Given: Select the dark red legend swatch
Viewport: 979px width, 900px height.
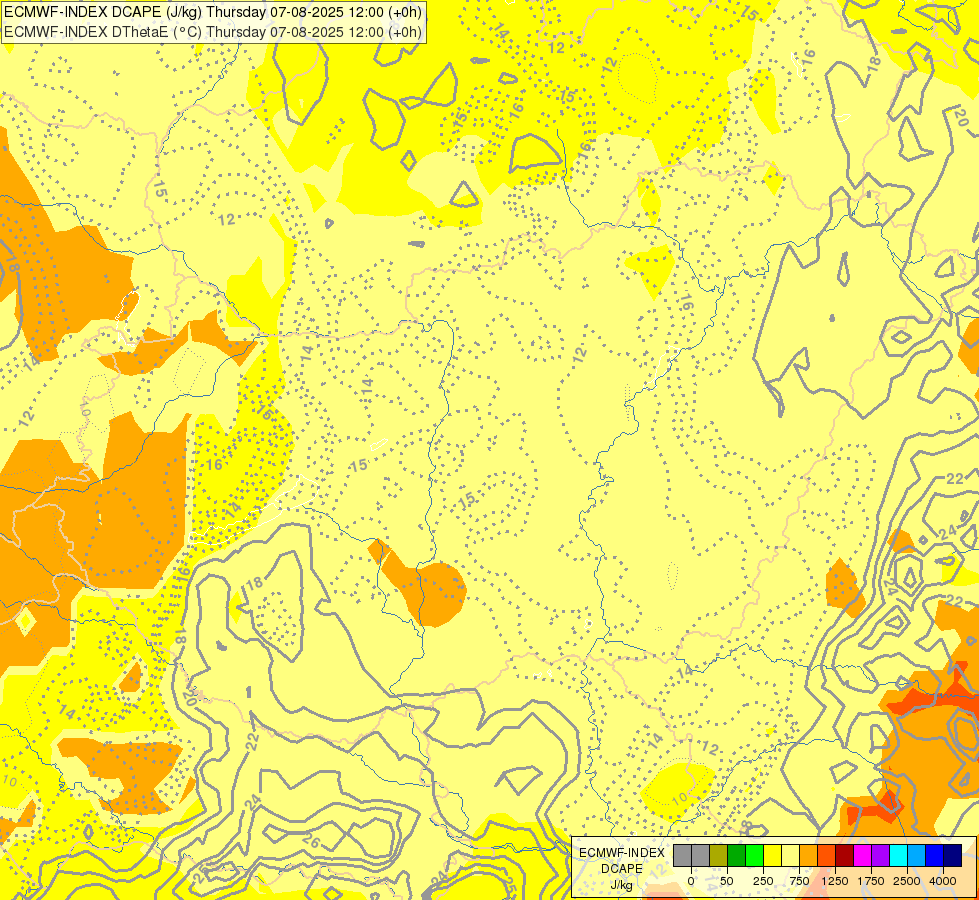Looking at the screenshot, I should point(845,855).
